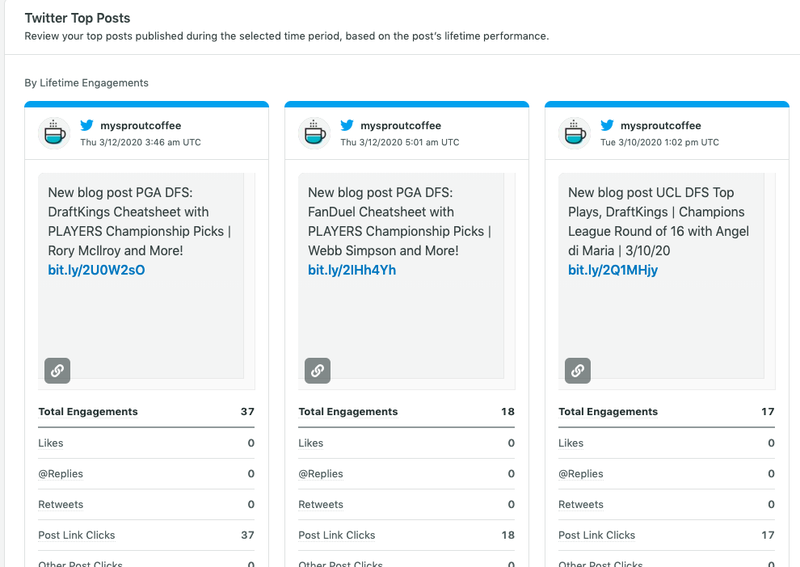The image size is (800, 567).
Task: Click Retweets label in the UCL DFS card
Action: 581,504
